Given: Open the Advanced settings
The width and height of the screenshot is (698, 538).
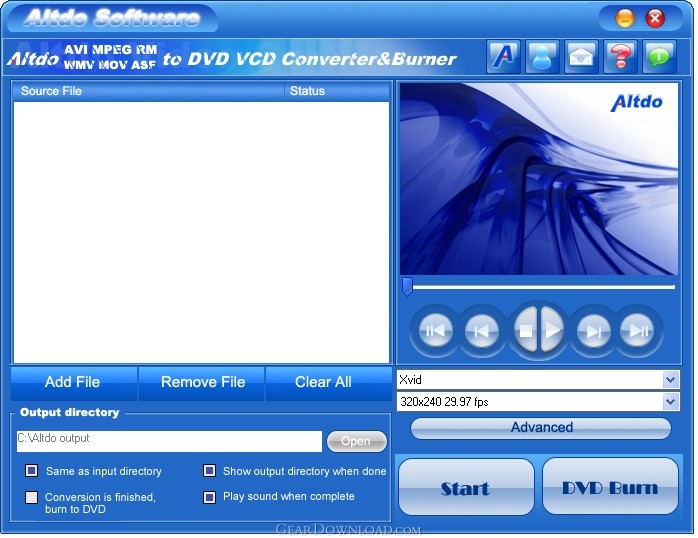Looking at the screenshot, I should click(541, 428).
